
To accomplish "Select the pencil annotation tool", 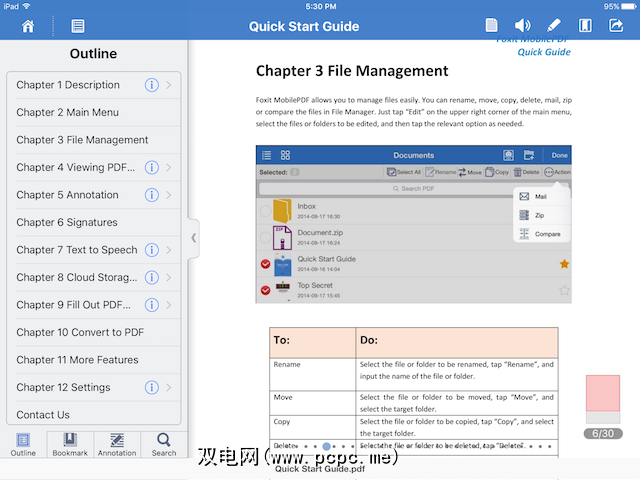I will [x=553, y=26].
